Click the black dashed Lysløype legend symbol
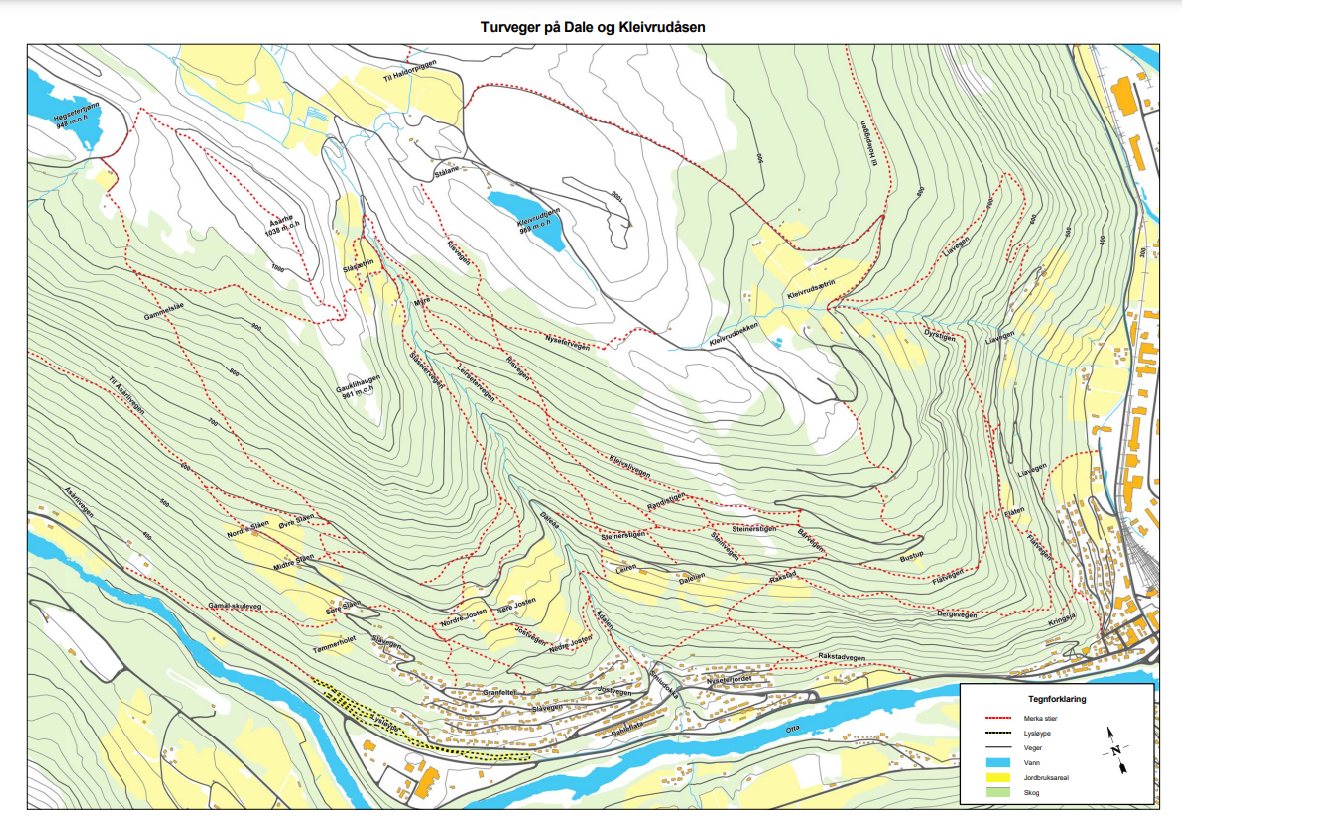The width and height of the screenshot is (1344, 840). pos(1000,733)
